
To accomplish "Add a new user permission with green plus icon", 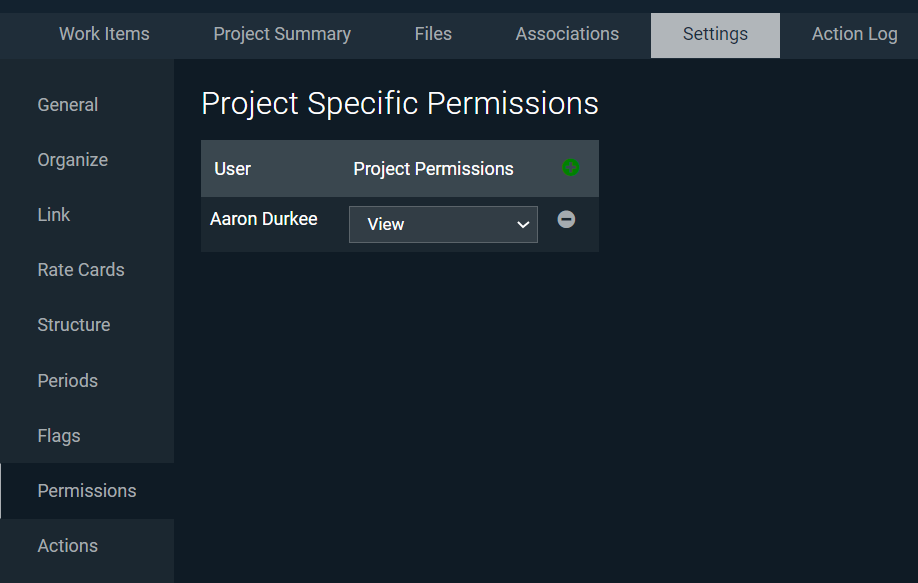I will pyautogui.click(x=570, y=168).
